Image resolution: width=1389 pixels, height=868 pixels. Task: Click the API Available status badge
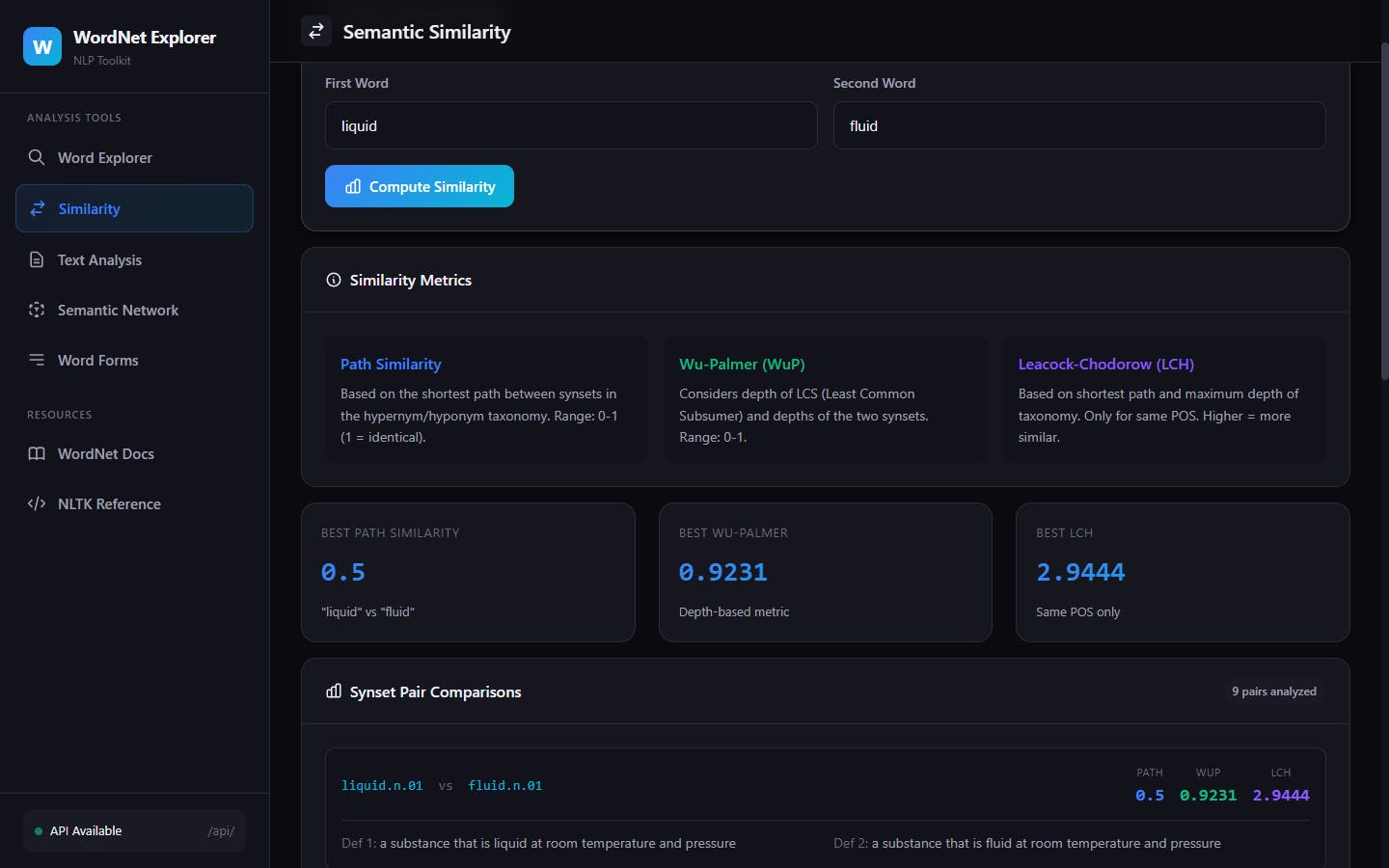tap(134, 831)
